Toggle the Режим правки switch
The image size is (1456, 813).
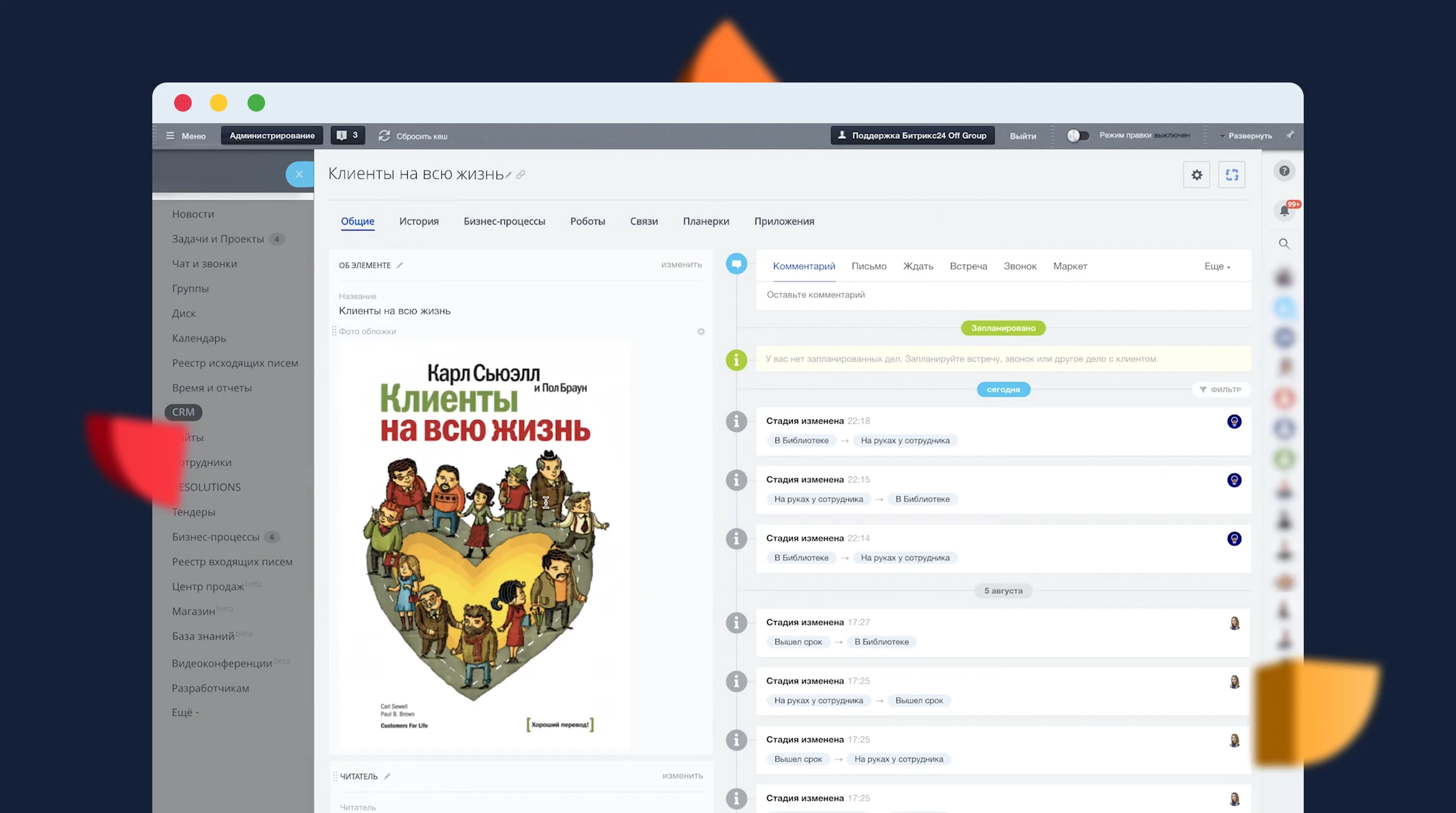click(x=1078, y=135)
